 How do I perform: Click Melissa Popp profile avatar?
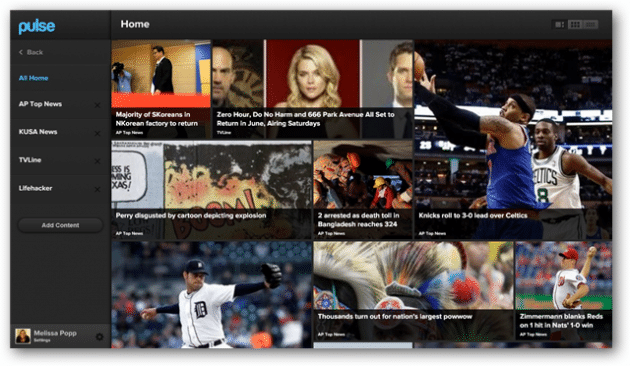point(23,336)
